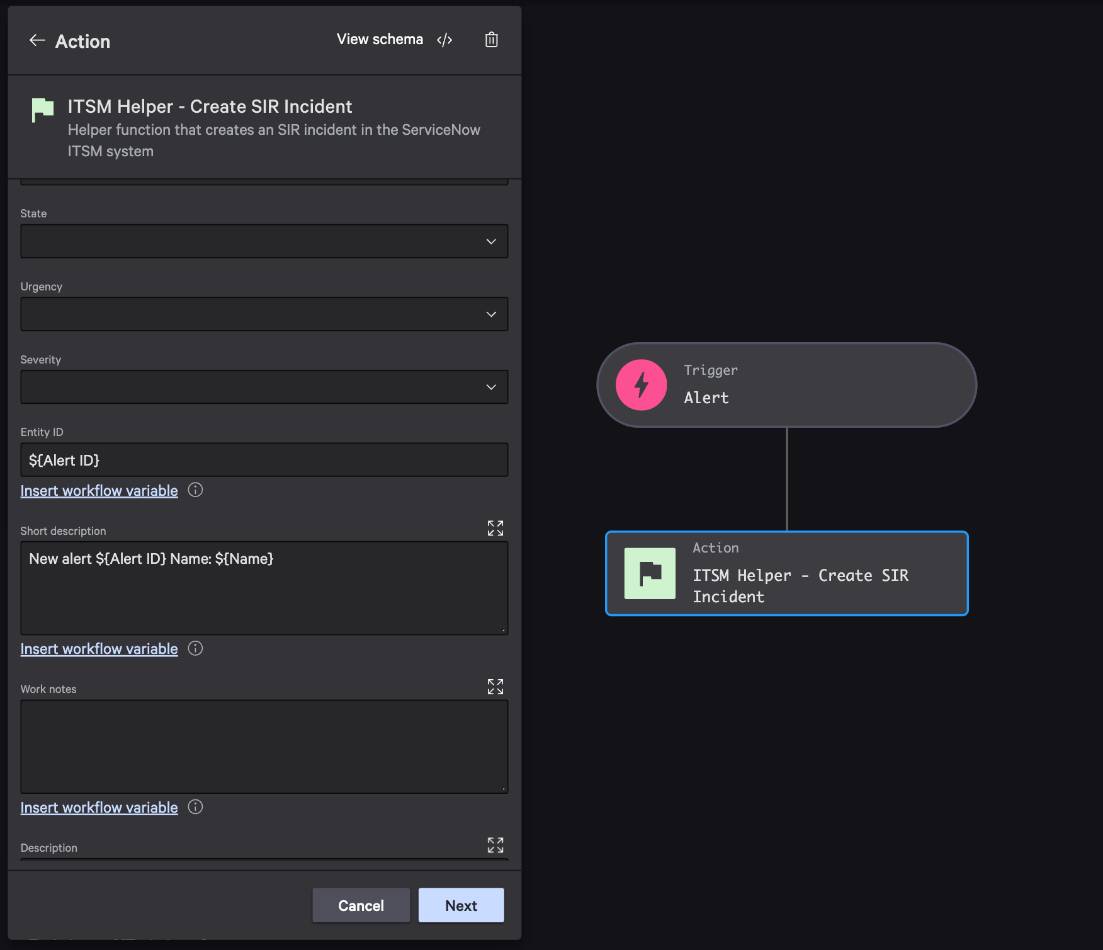This screenshot has height=950, width=1103.
Task: Click the pink lightning Trigger icon
Action: coord(641,385)
